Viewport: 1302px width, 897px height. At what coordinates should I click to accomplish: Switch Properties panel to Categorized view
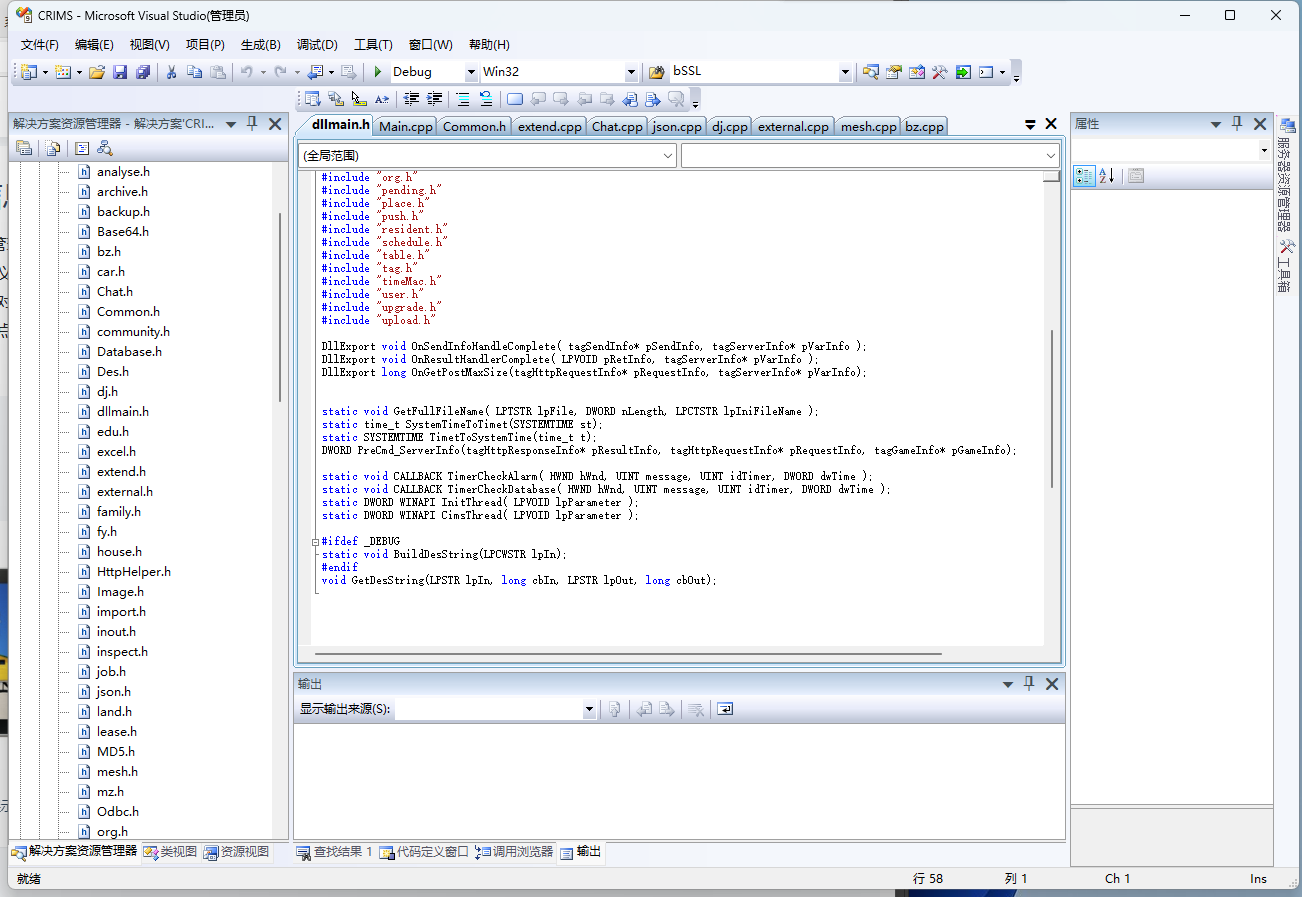pyautogui.click(x=1084, y=176)
